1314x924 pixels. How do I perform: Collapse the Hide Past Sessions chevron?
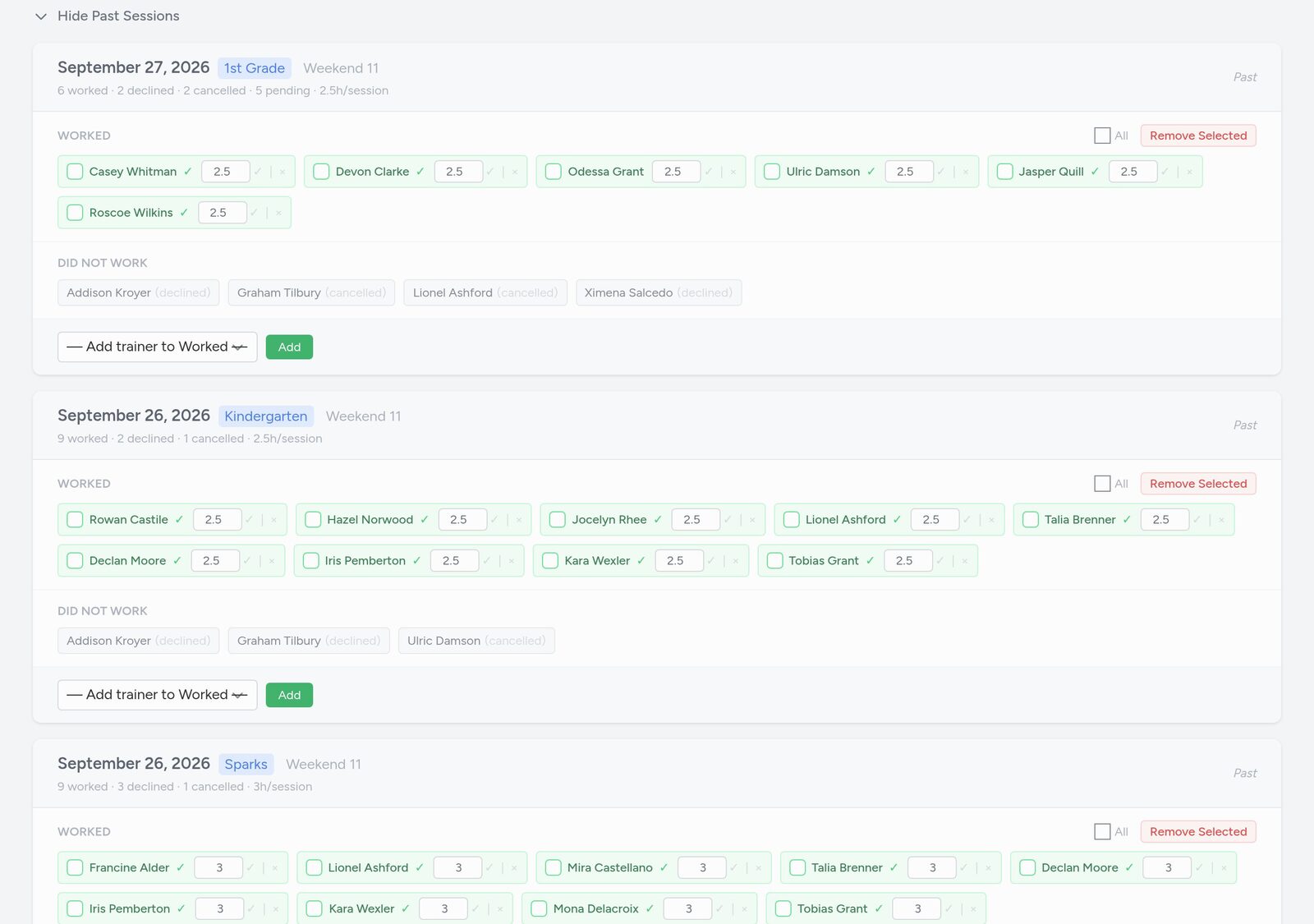point(41,16)
